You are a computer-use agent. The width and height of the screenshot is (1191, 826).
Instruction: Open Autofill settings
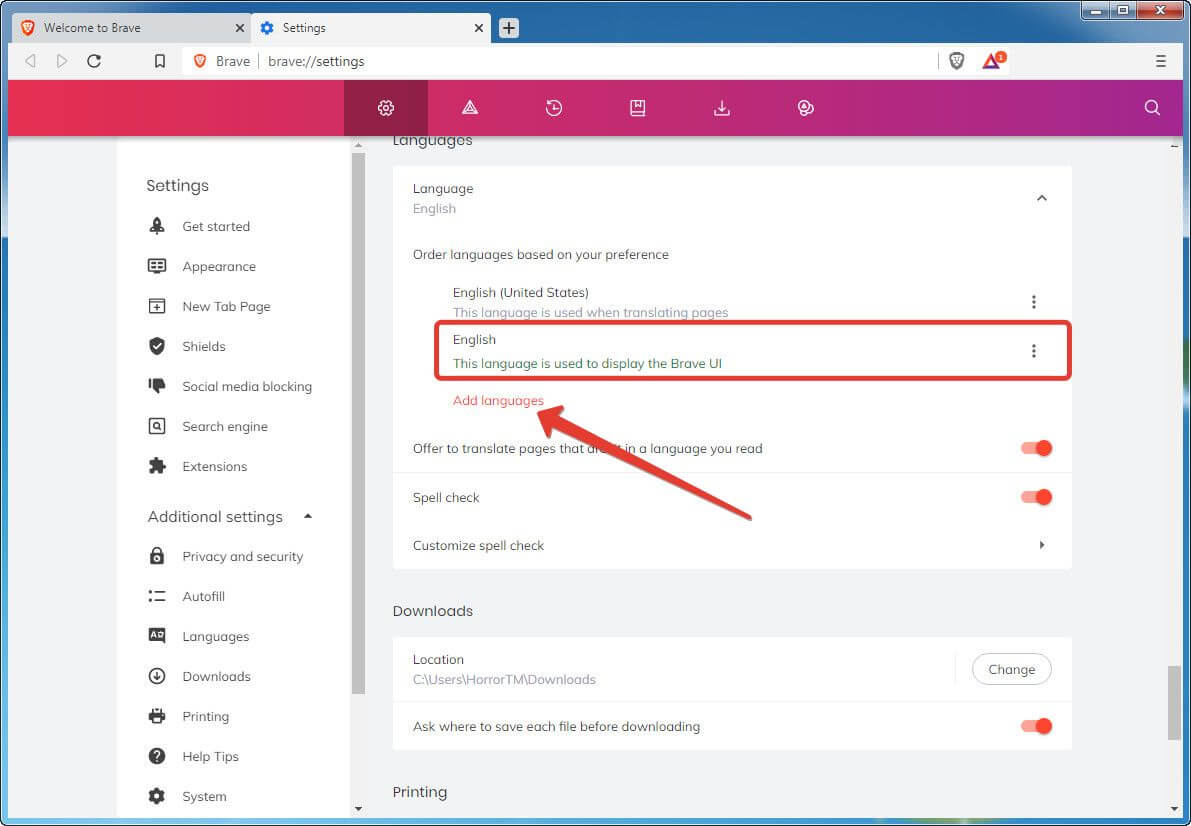(204, 597)
